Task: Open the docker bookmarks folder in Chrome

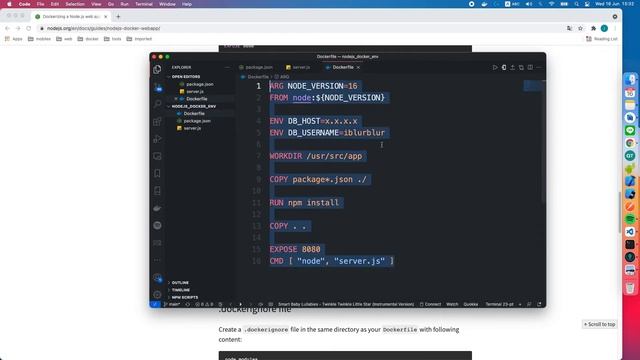Action: [x=88, y=39]
